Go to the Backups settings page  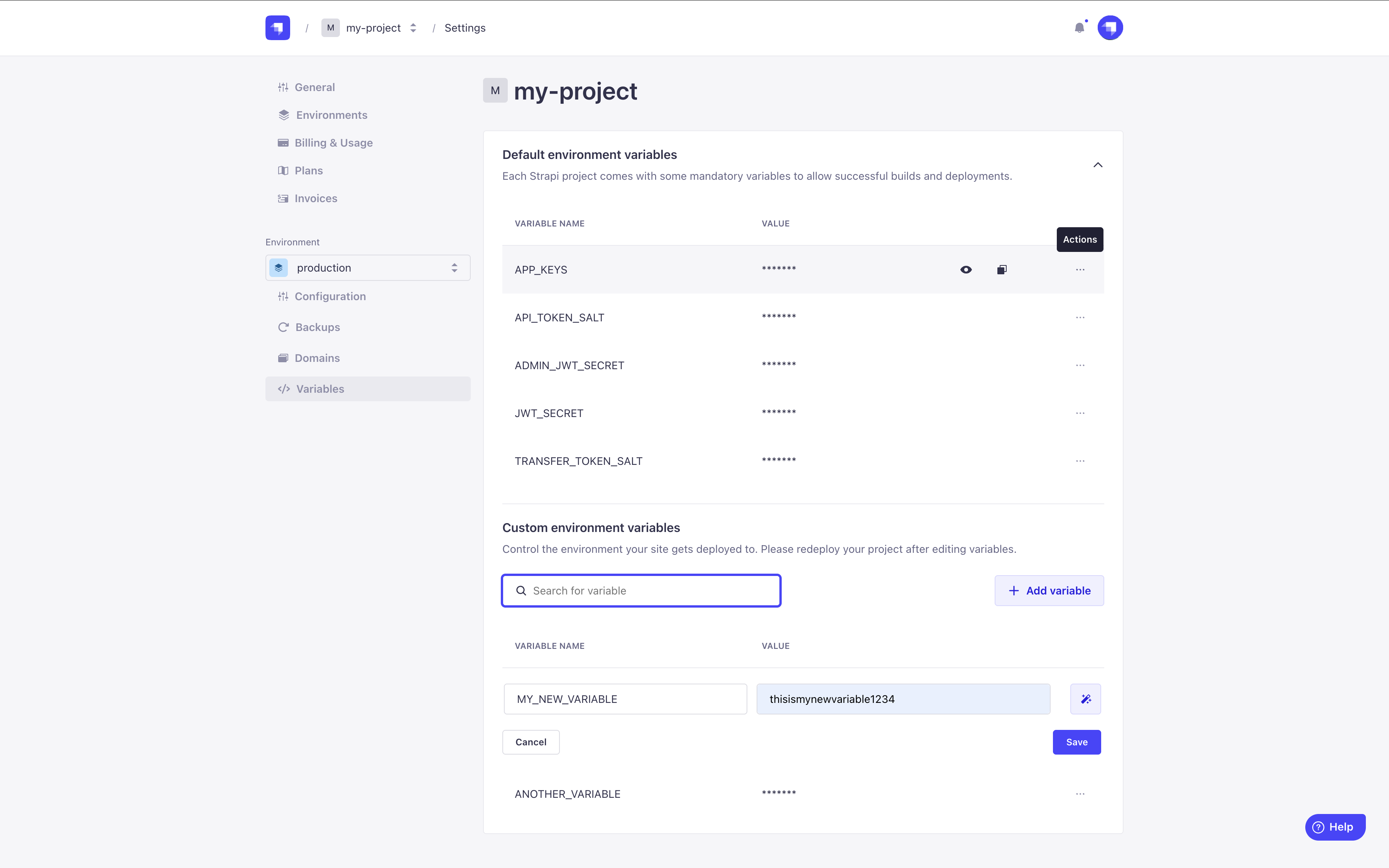pyautogui.click(x=318, y=327)
